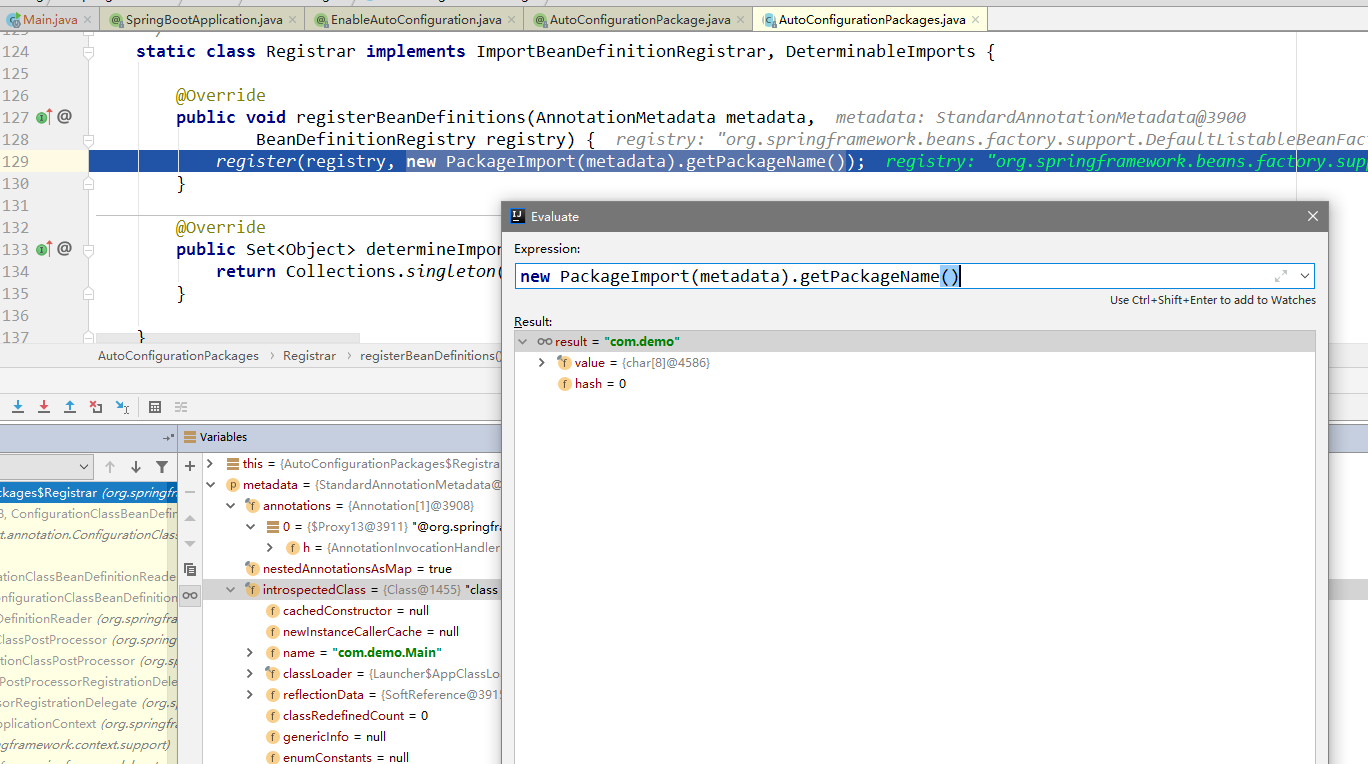Switch to the AutoConfigurationPackage.java tab
This screenshot has width=1368, height=764.
pyautogui.click(x=640, y=19)
